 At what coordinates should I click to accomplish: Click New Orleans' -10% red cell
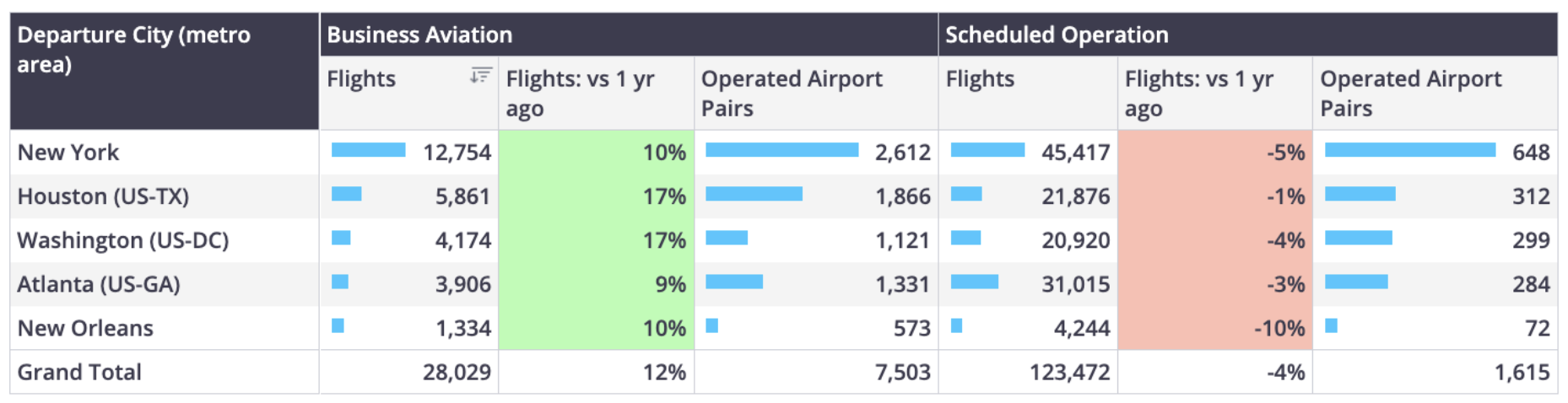coord(1214,328)
